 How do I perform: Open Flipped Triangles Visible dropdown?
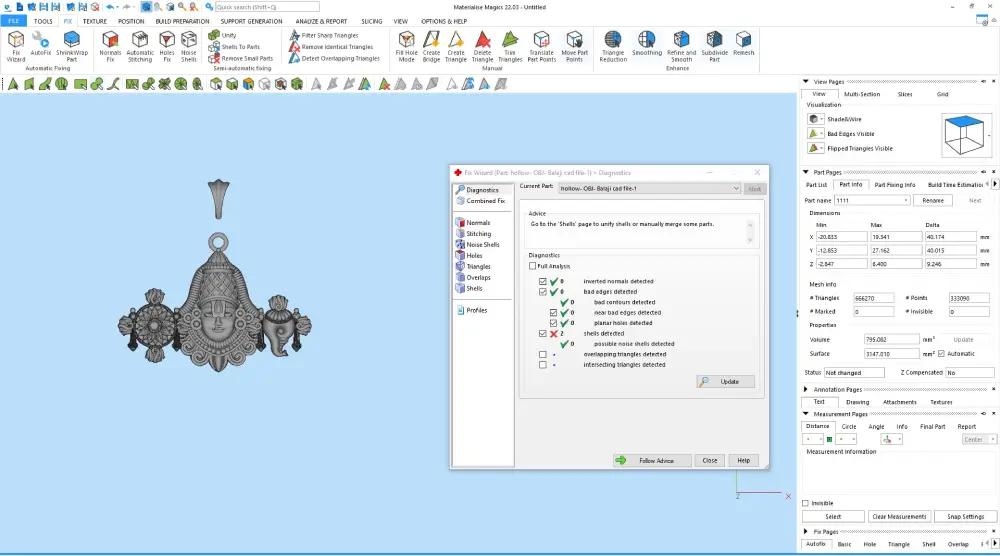(821, 149)
